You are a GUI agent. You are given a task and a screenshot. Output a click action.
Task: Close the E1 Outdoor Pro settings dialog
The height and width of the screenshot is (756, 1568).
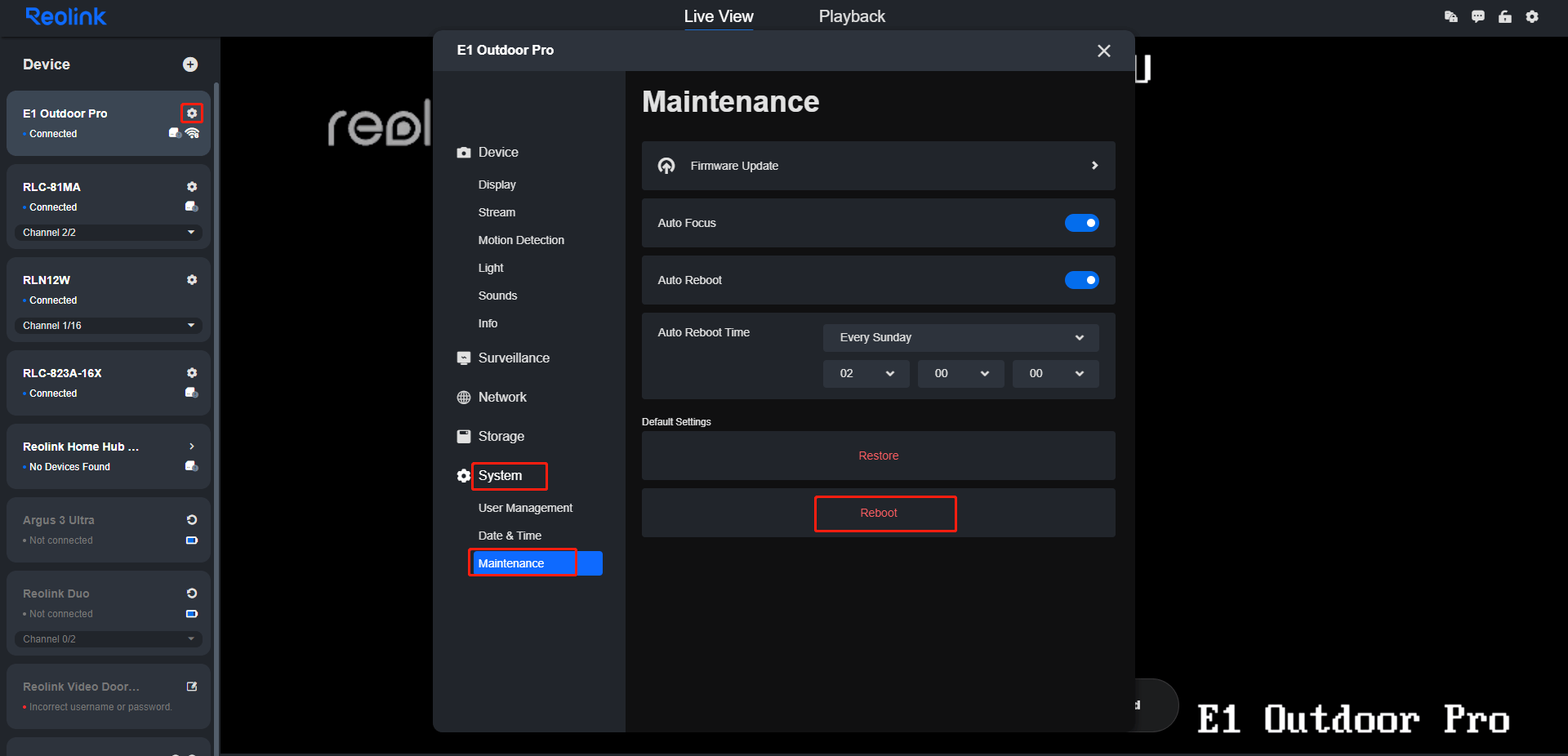click(x=1104, y=51)
